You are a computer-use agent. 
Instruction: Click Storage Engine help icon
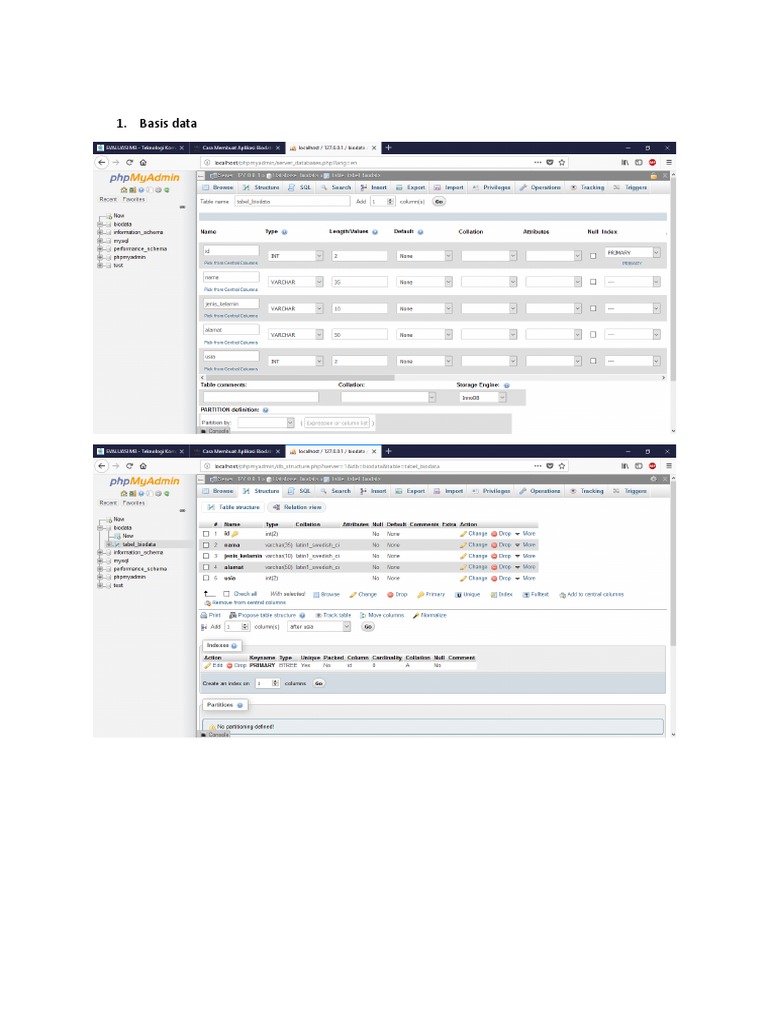point(507,385)
